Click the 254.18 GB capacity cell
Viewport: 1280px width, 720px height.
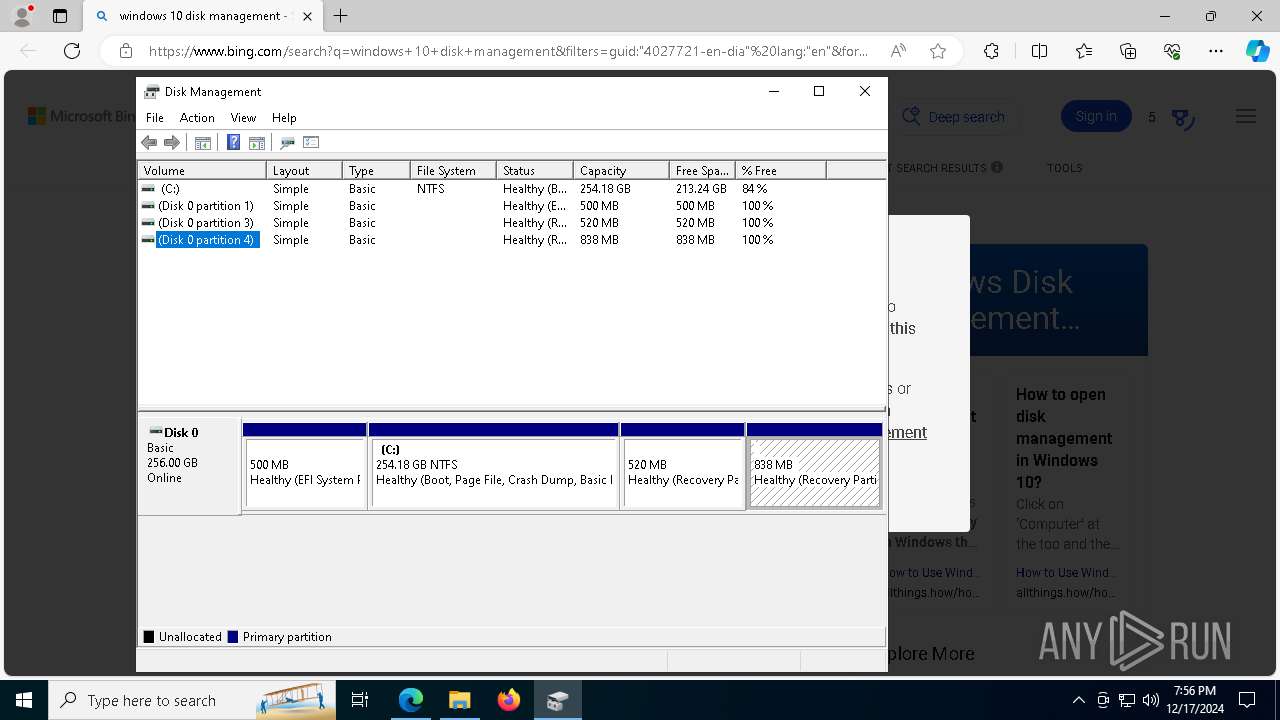tap(605, 188)
